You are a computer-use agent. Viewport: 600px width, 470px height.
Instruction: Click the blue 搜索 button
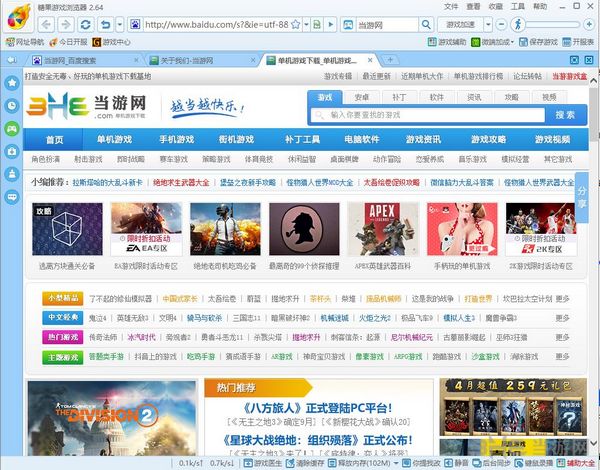pos(566,115)
